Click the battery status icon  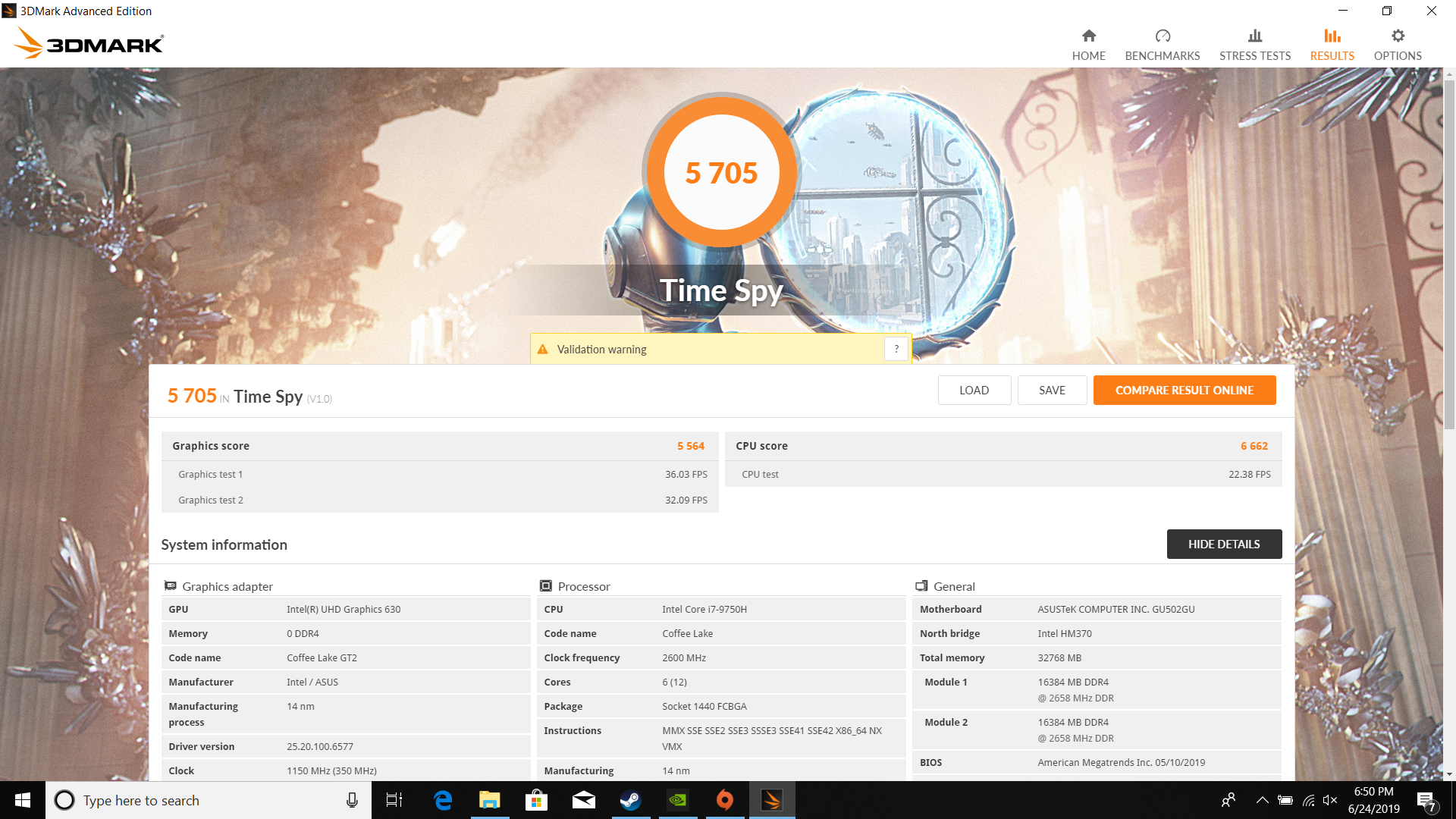(1285, 800)
